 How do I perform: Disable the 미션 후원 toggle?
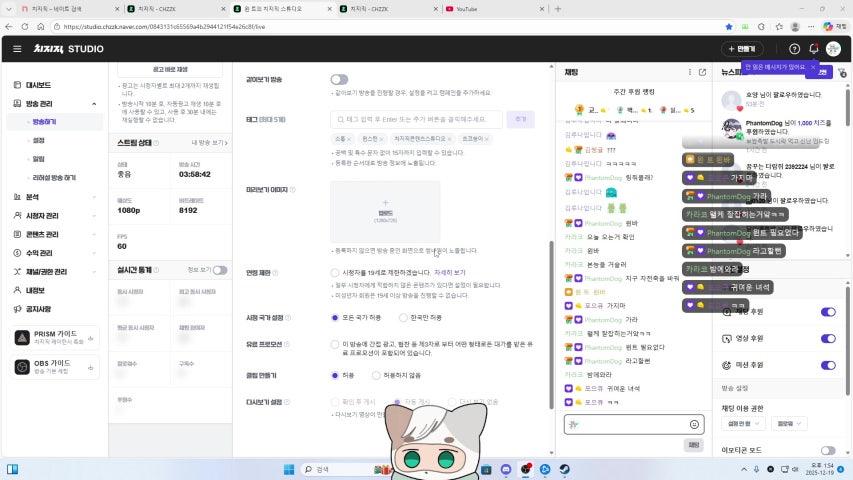[x=828, y=365]
